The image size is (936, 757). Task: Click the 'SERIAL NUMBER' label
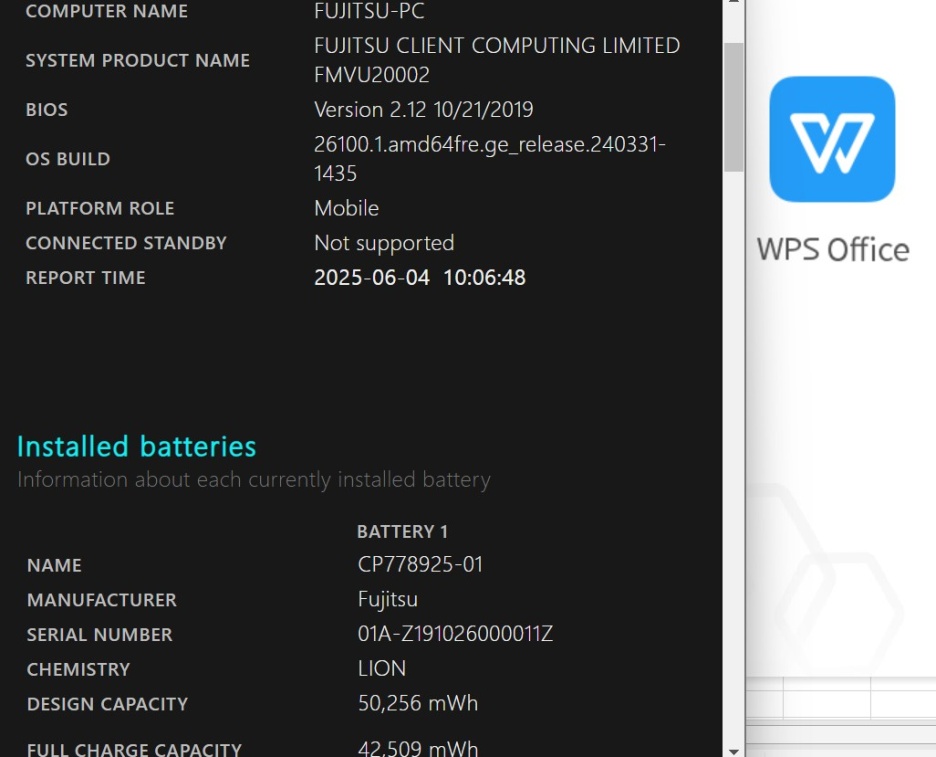[100, 635]
